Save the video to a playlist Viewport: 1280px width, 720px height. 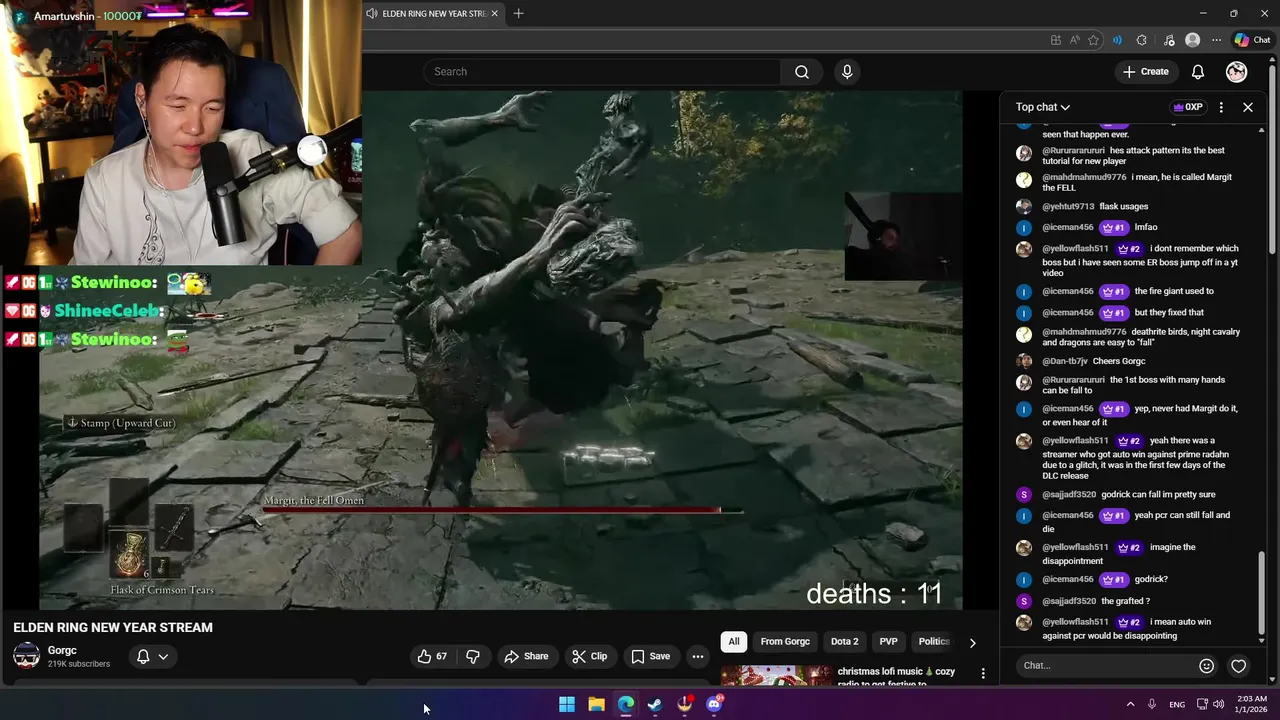(x=650, y=656)
